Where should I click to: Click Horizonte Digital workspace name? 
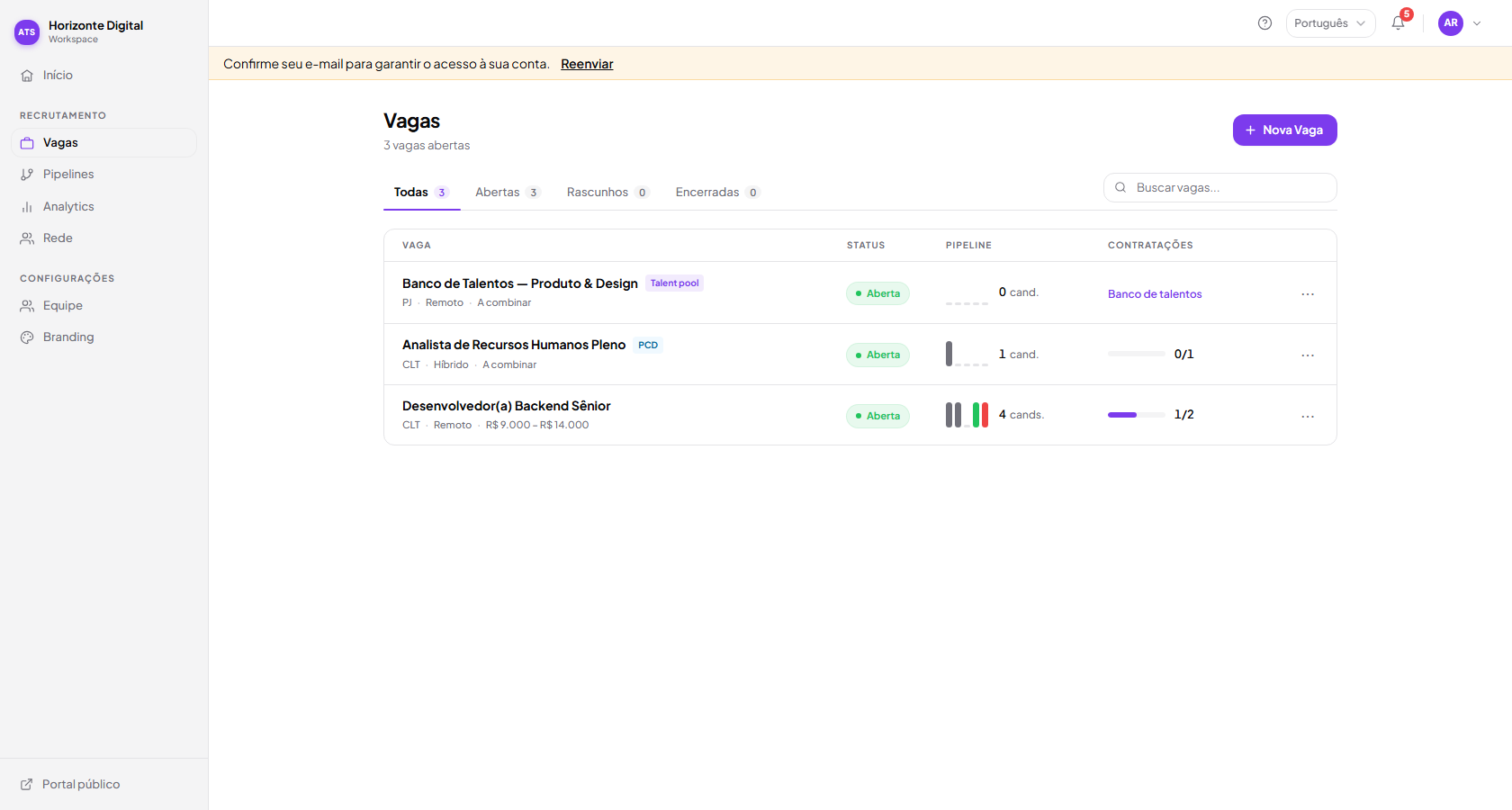(x=96, y=25)
